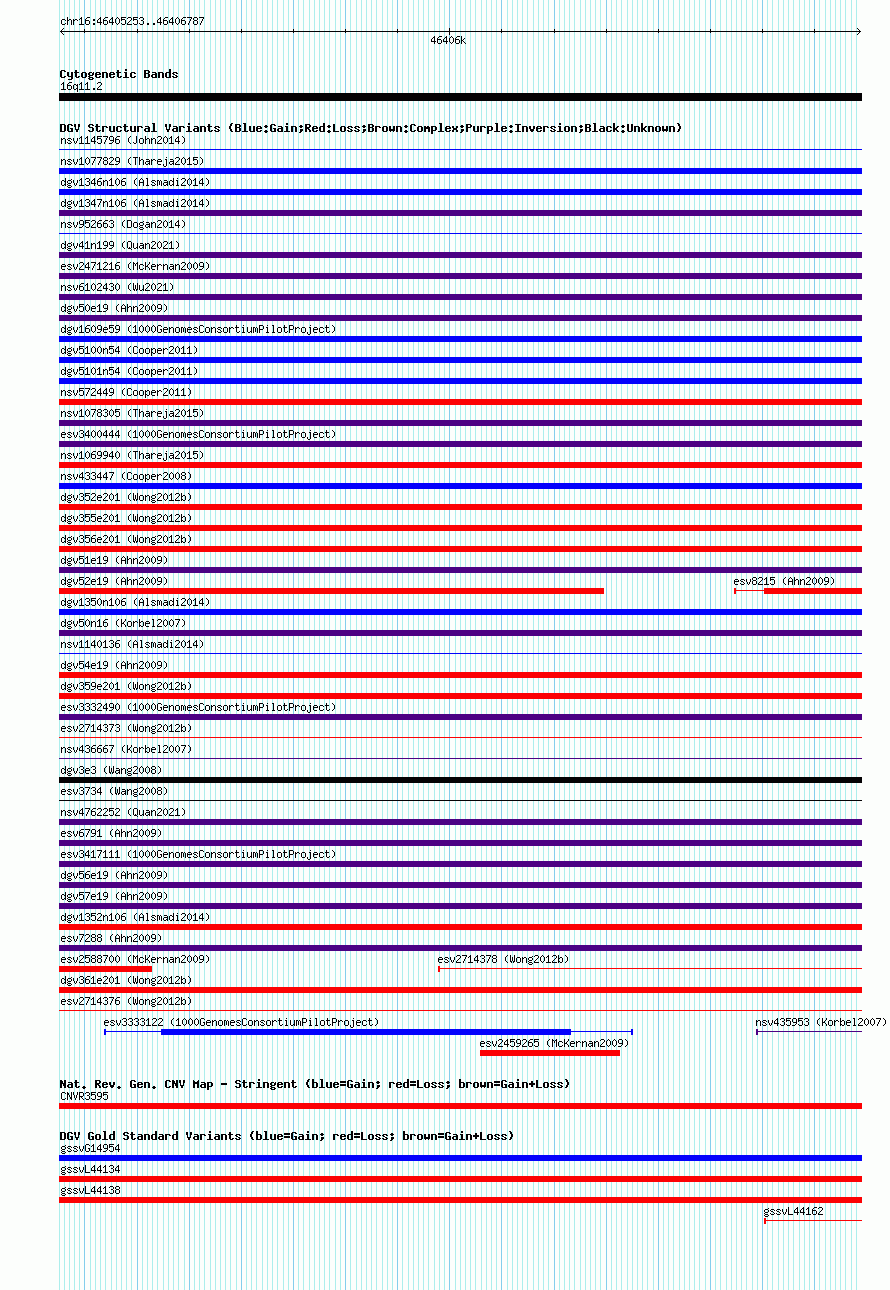Select the nsv6102430 (Wu2021) label

click(117, 287)
